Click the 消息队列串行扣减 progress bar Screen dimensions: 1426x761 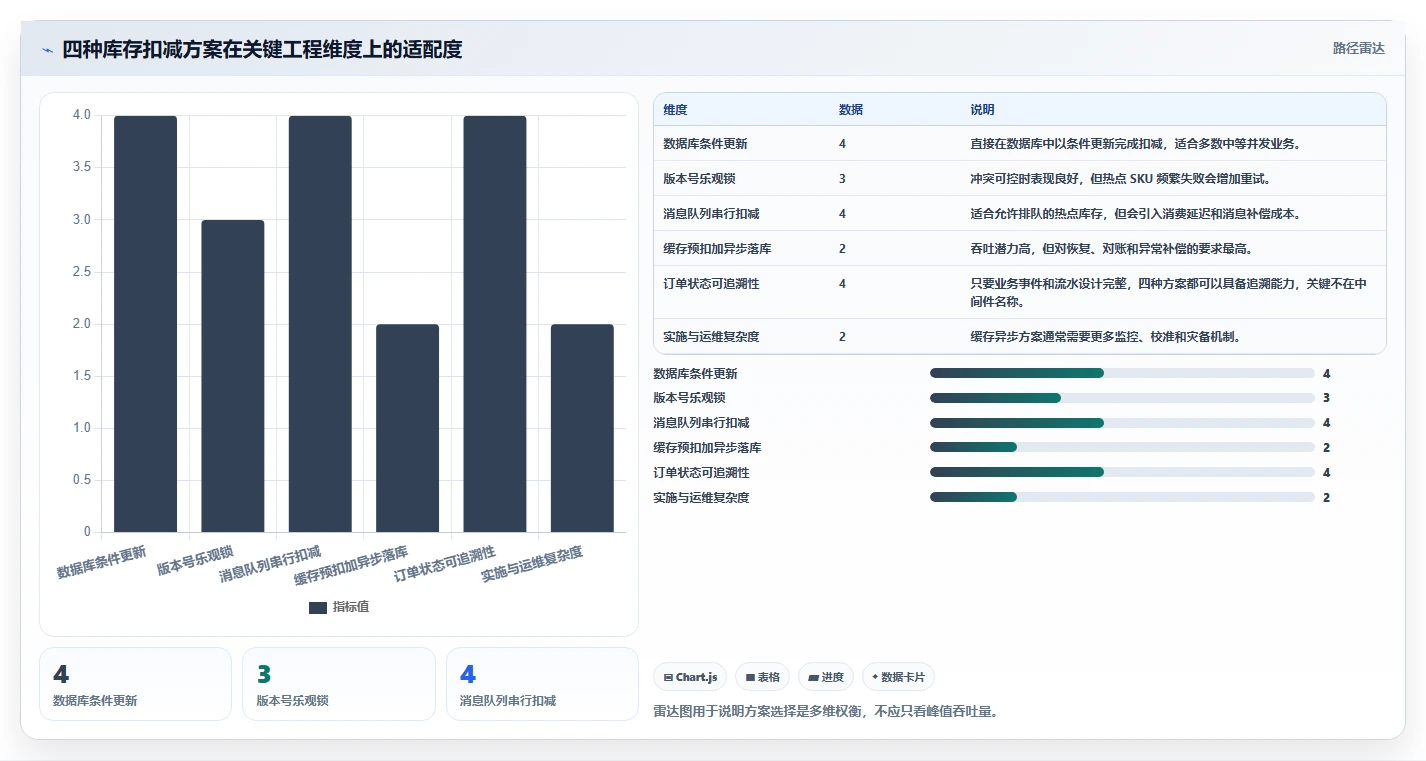point(1122,423)
